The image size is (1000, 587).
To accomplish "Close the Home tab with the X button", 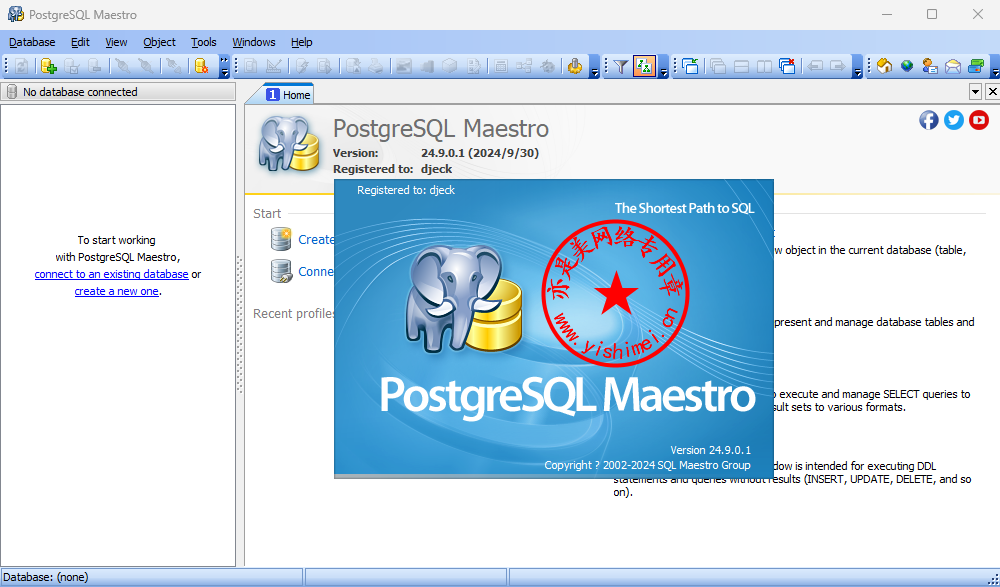I will [992, 92].
